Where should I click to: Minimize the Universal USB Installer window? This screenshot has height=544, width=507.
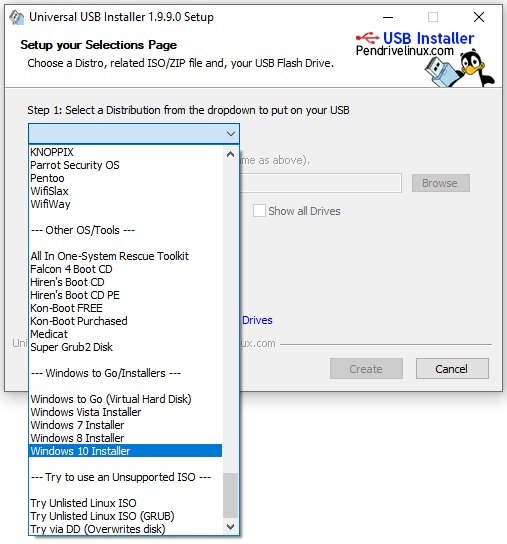388,17
